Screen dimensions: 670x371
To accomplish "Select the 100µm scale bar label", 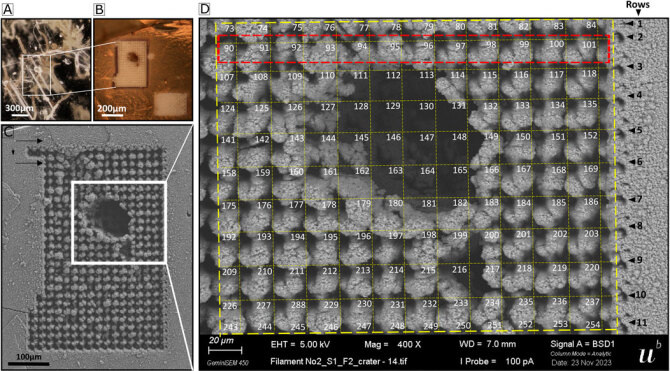I will click(29, 356).
